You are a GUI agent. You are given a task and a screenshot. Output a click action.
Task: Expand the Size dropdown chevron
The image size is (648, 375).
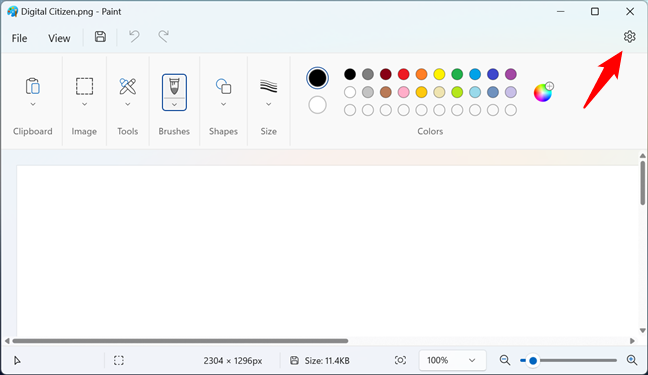[x=269, y=104]
